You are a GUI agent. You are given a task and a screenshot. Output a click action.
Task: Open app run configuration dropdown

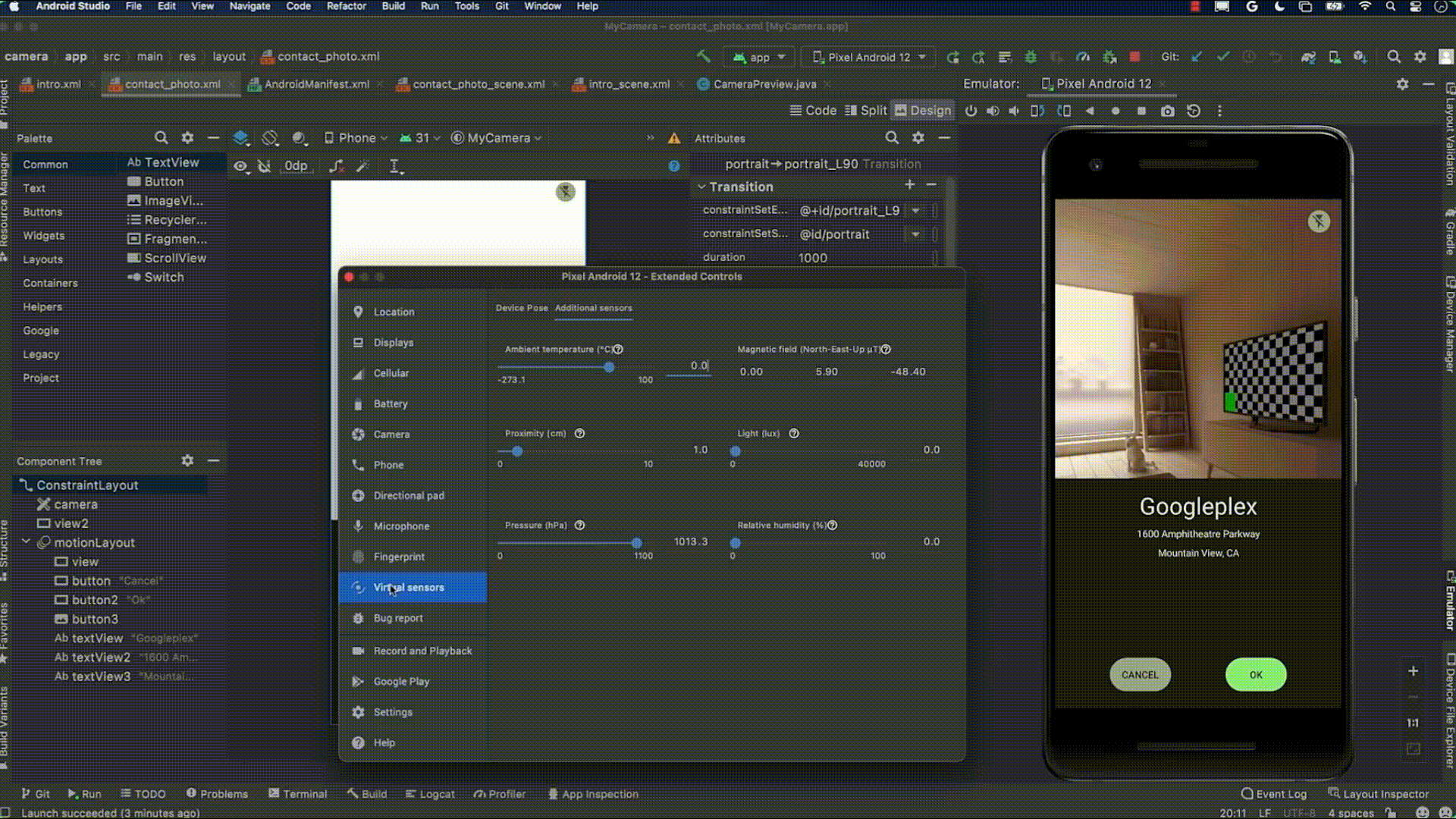click(x=759, y=57)
